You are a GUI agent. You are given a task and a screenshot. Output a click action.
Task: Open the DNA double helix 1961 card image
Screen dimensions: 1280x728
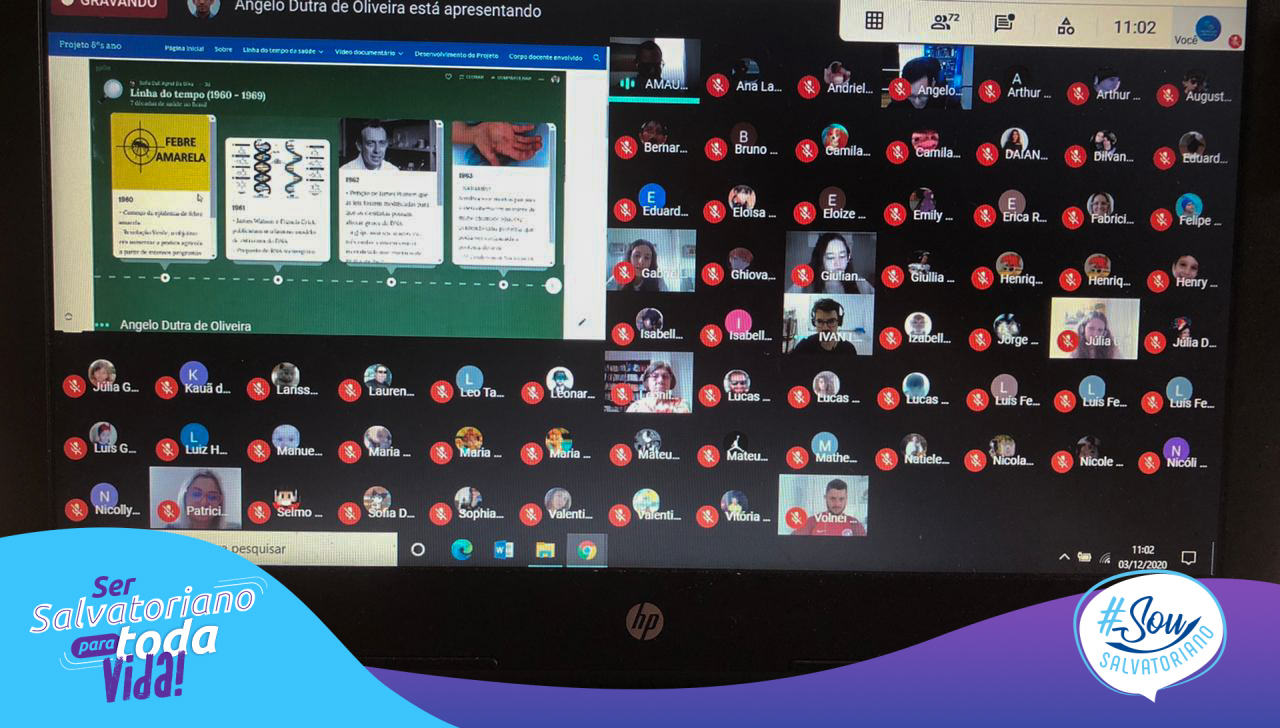click(x=277, y=168)
